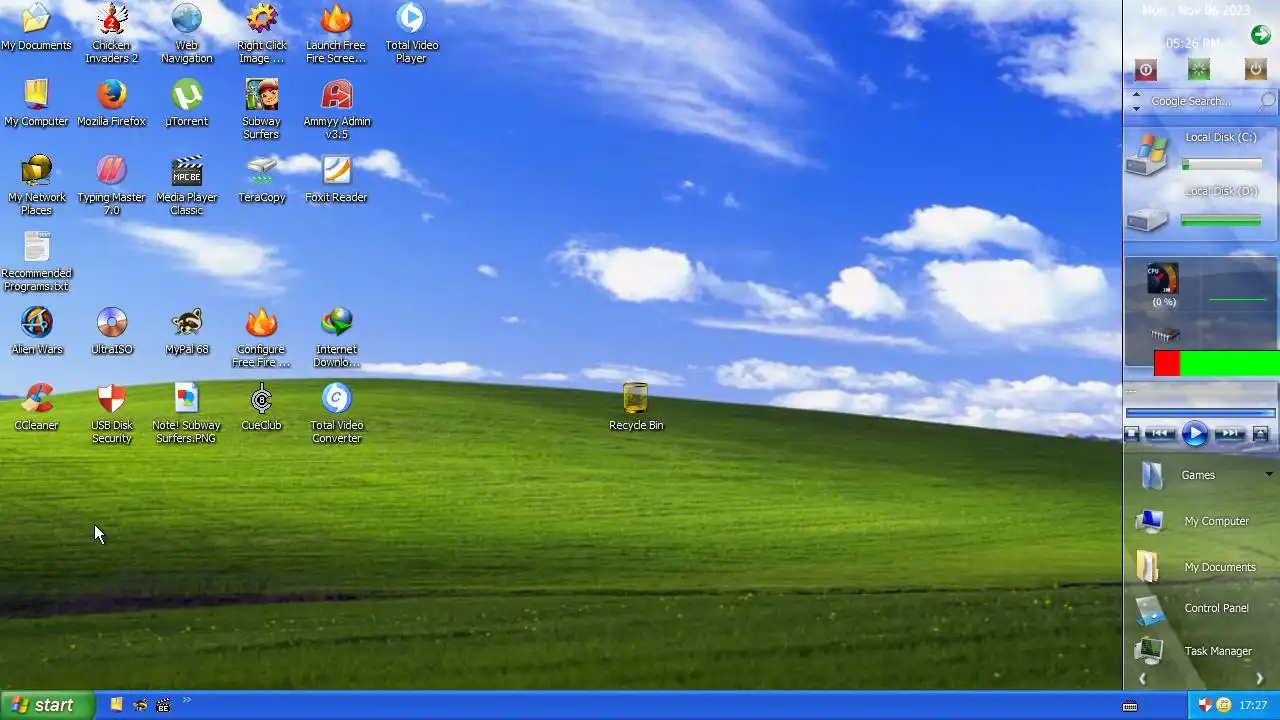The width and height of the screenshot is (1280, 720).
Task: Click the Typing Master 7.0 icon
Action: tap(111, 185)
